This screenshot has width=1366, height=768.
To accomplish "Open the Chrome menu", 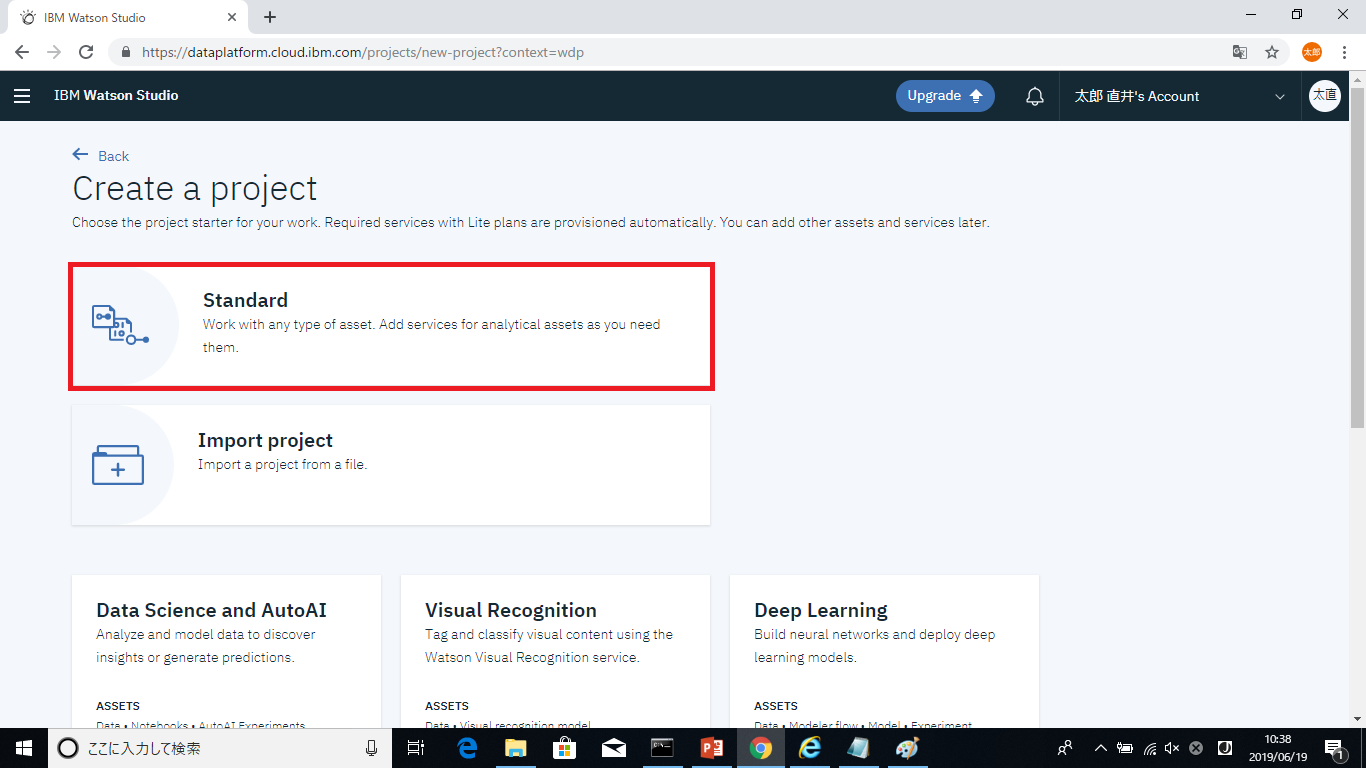I will [1344, 52].
